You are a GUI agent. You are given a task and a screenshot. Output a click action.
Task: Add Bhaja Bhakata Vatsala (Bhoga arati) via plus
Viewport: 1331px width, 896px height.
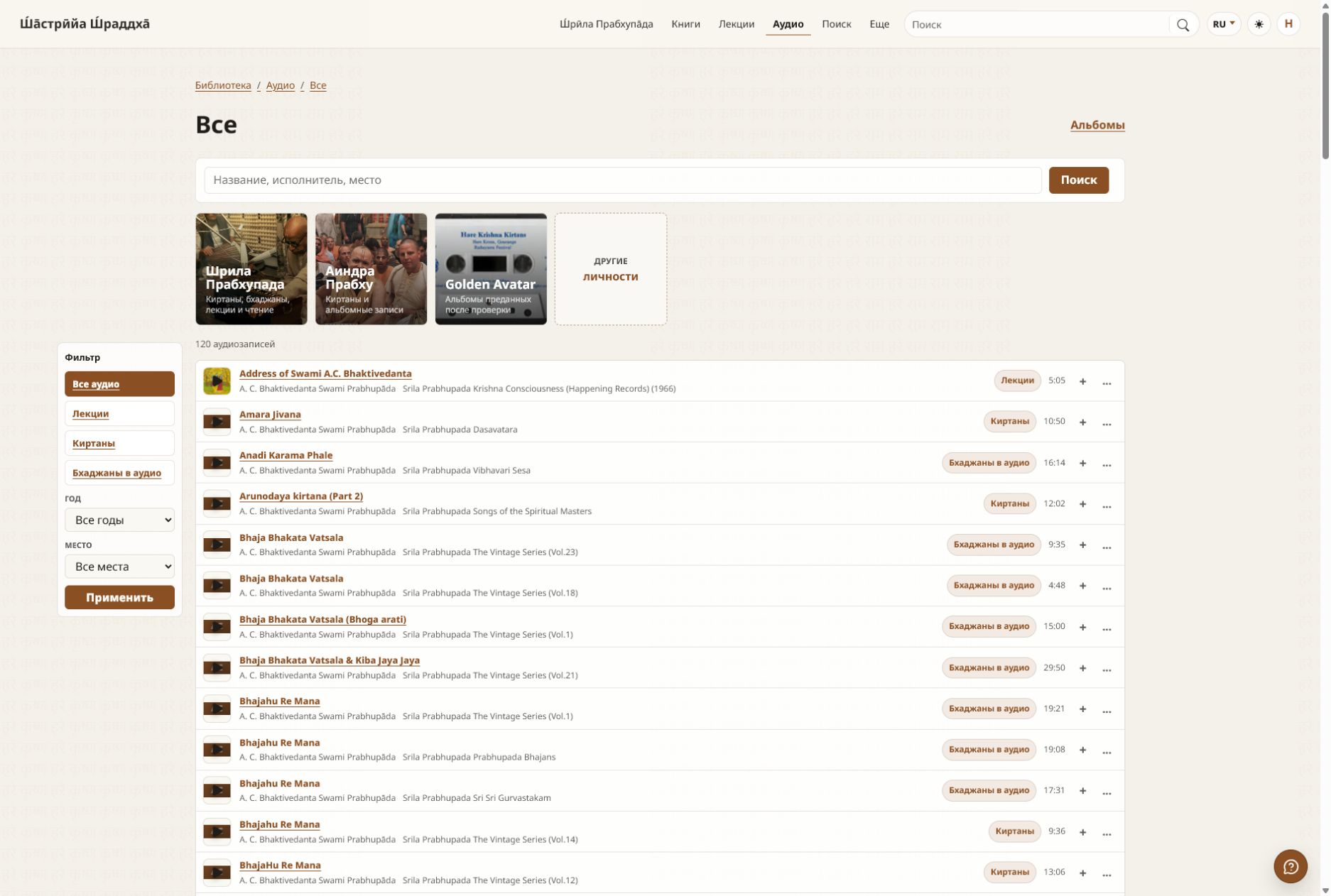point(1082,627)
